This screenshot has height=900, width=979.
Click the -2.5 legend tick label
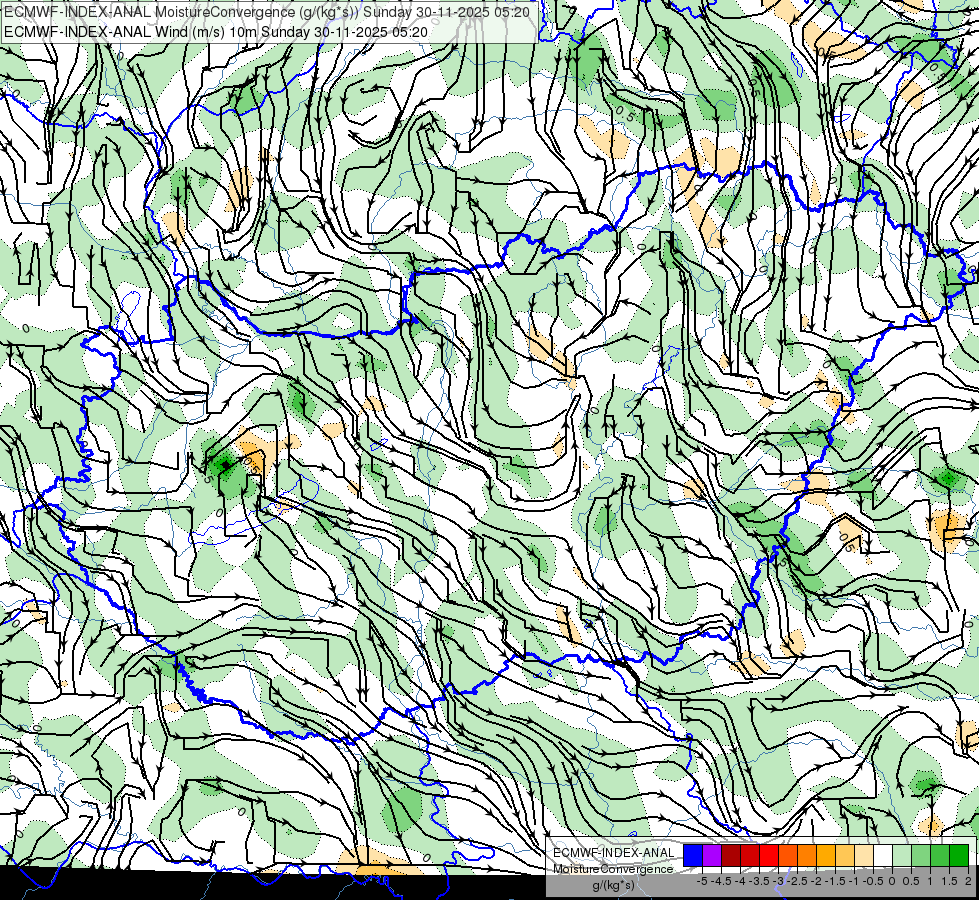(797, 881)
